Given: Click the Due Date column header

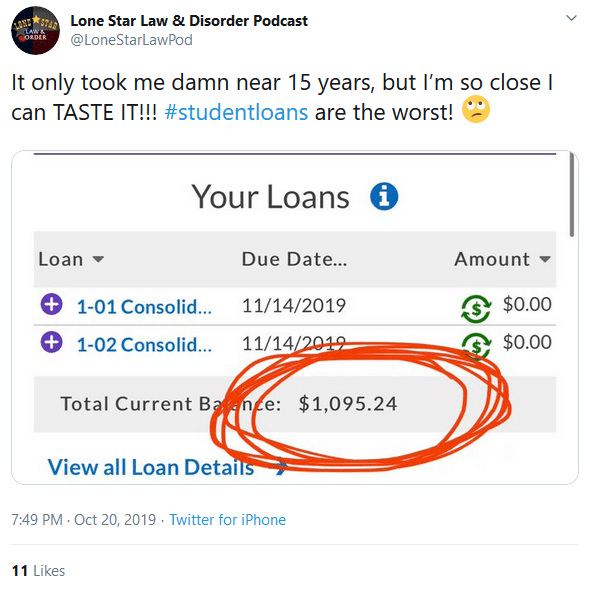Looking at the screenshot, I should coord(294,259).
